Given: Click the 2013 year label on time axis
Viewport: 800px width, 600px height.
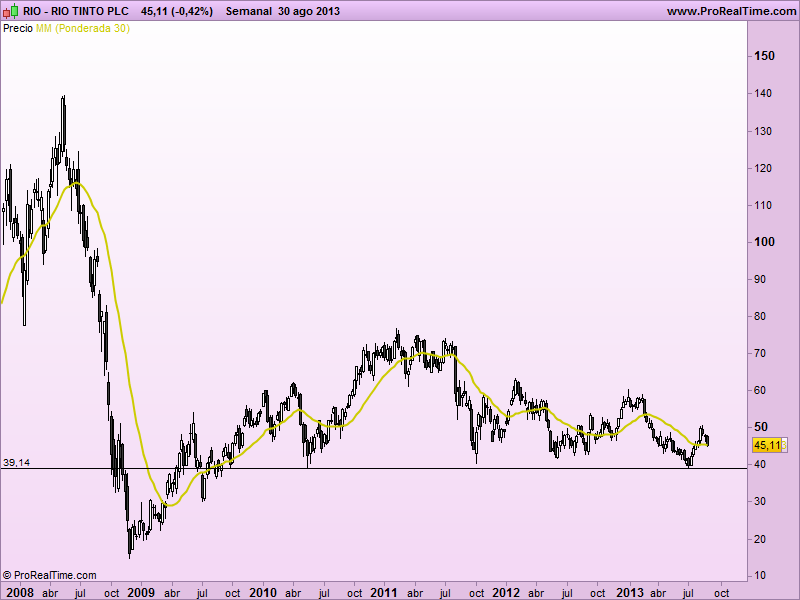Looking at the screenshot, I should [630, 592].
